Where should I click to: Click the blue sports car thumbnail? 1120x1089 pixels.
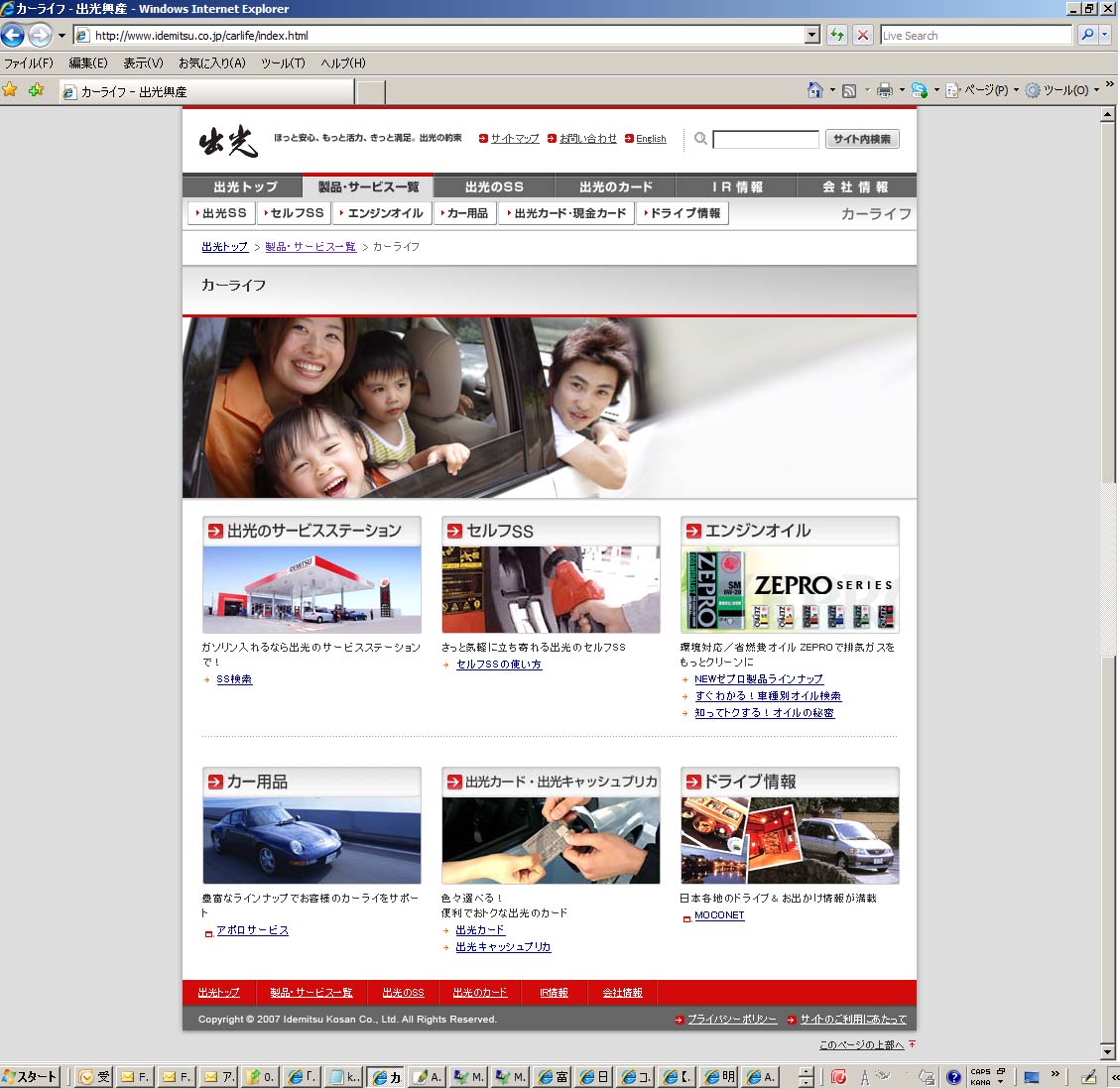pyautogui.click(x=311, y=840)
